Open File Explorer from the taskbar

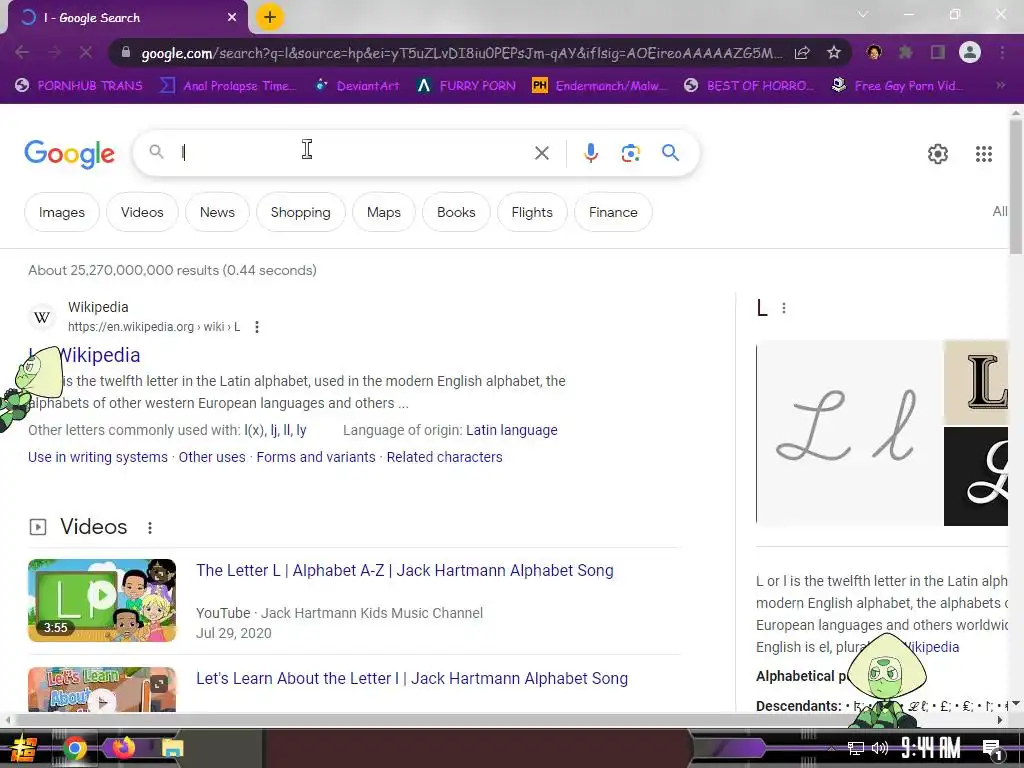(173, 748)
